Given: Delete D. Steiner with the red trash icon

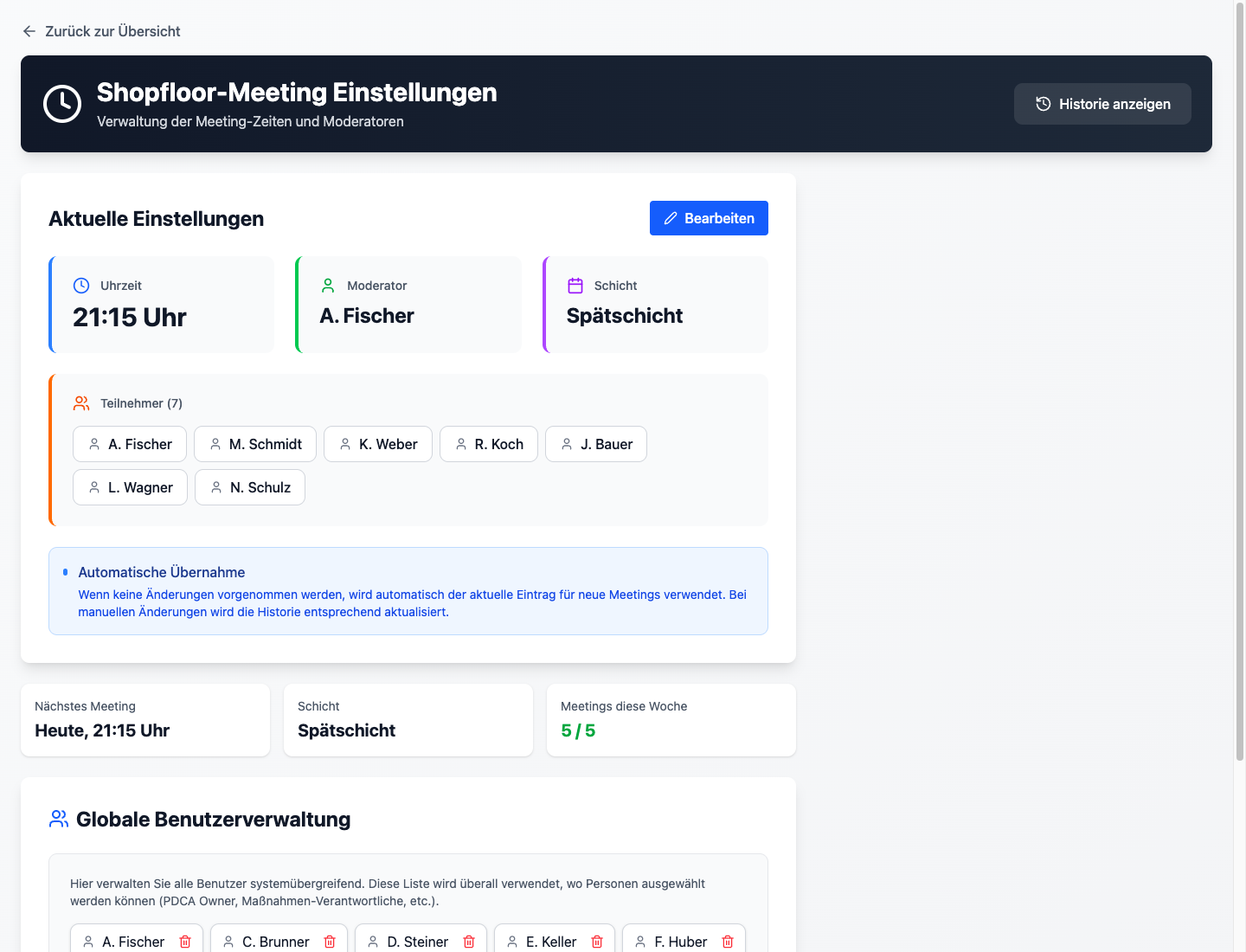Looking at the screenshot, I should point(470,942).
